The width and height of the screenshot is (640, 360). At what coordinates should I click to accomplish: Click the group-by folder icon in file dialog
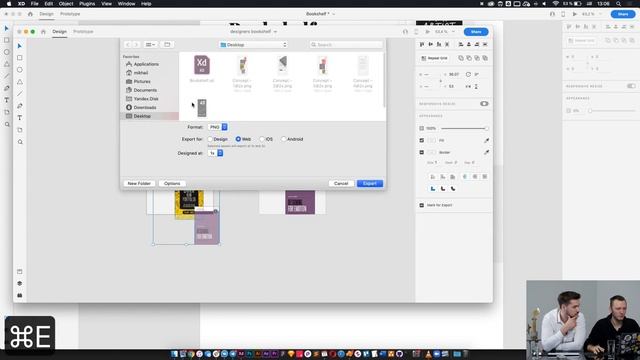pos(167,44)
